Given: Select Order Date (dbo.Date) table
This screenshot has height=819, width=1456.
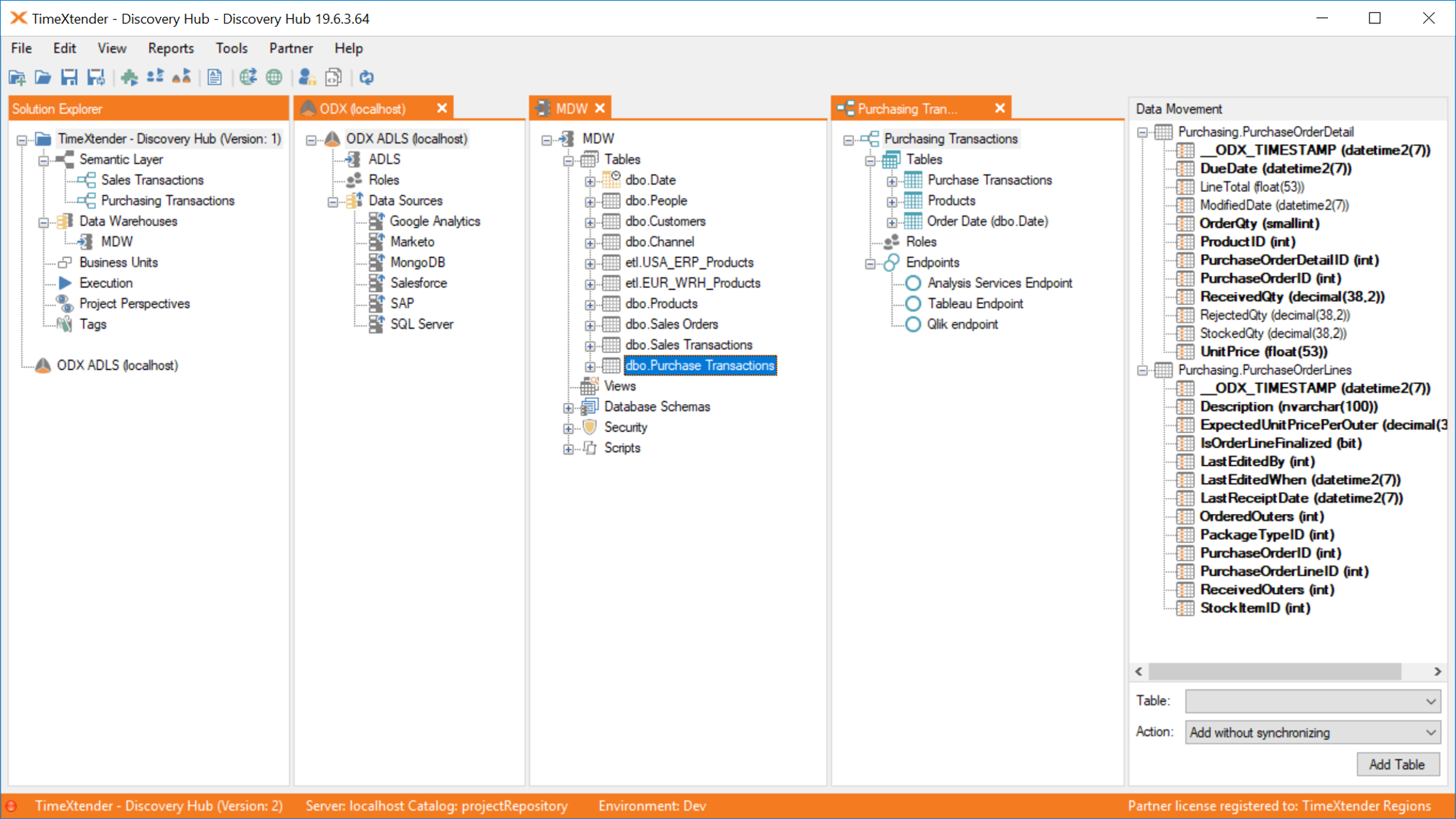Looking at the screenshot, I should pos(987,221).
